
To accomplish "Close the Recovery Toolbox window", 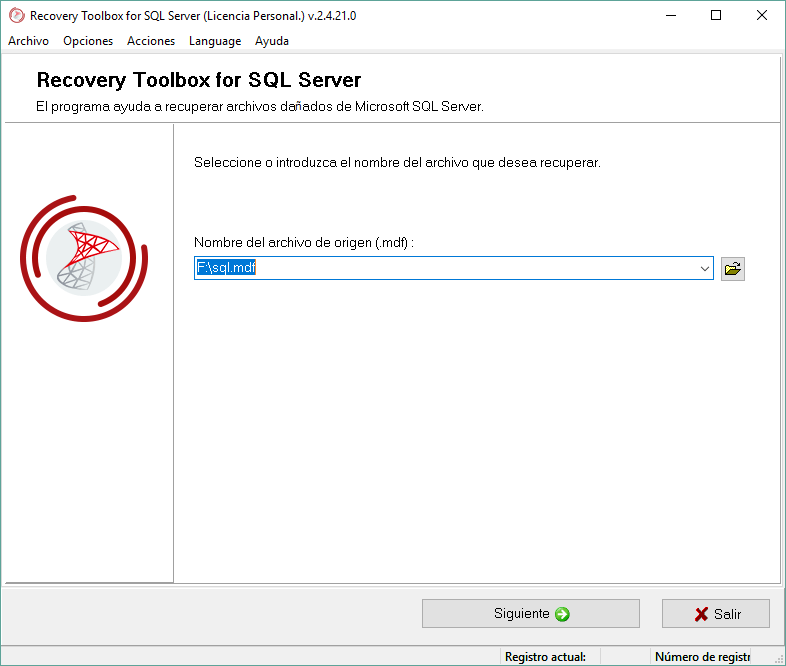I will tap(762, 16).
